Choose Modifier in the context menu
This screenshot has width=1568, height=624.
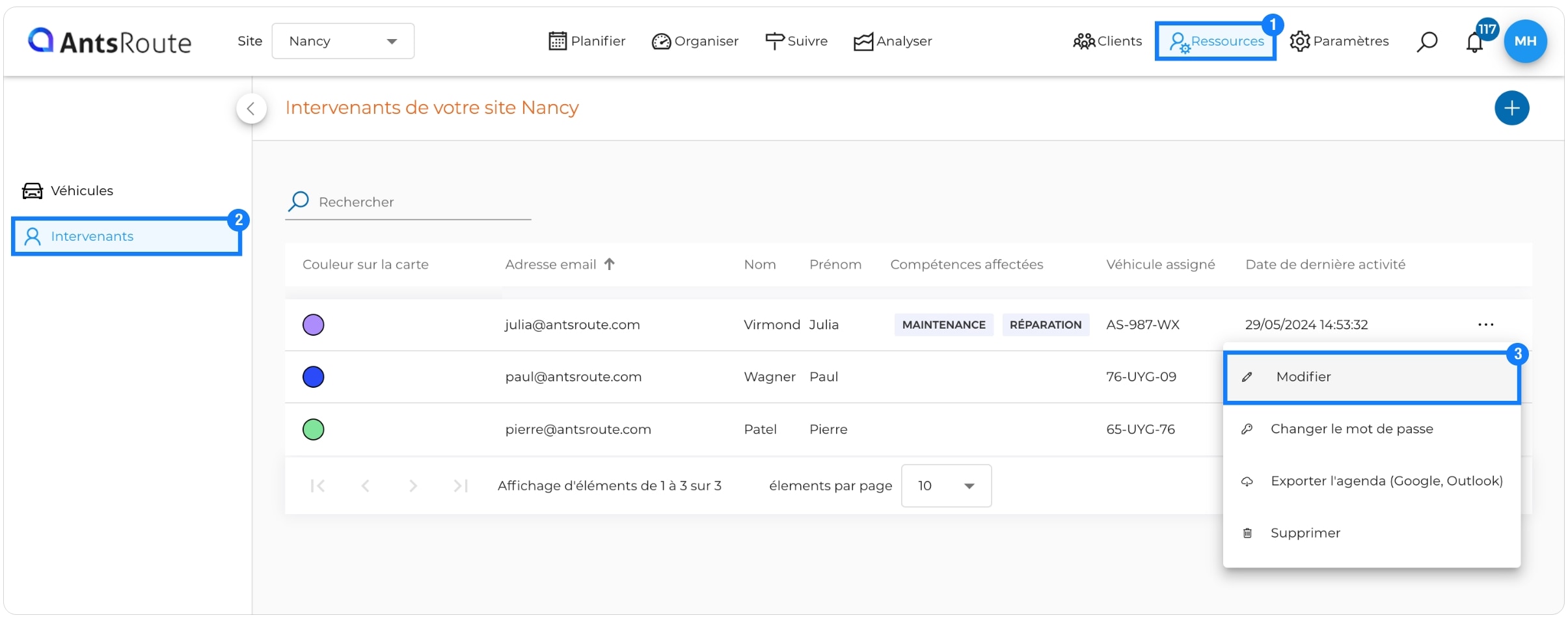1372,377
